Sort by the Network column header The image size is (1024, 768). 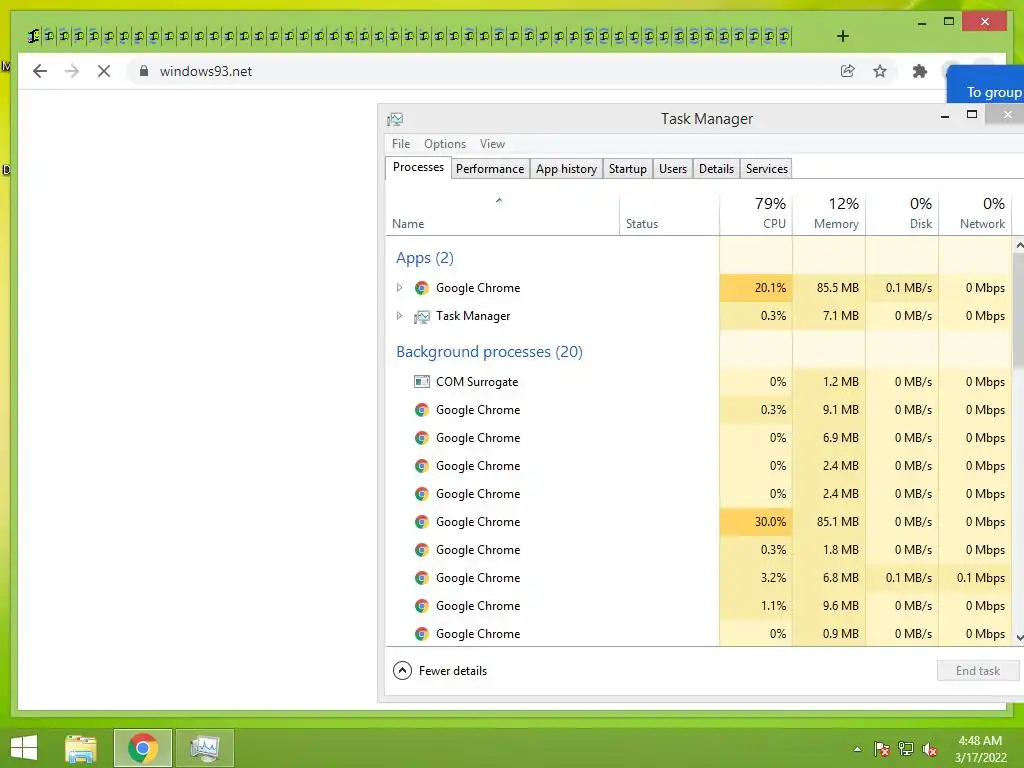coord(976,214)
